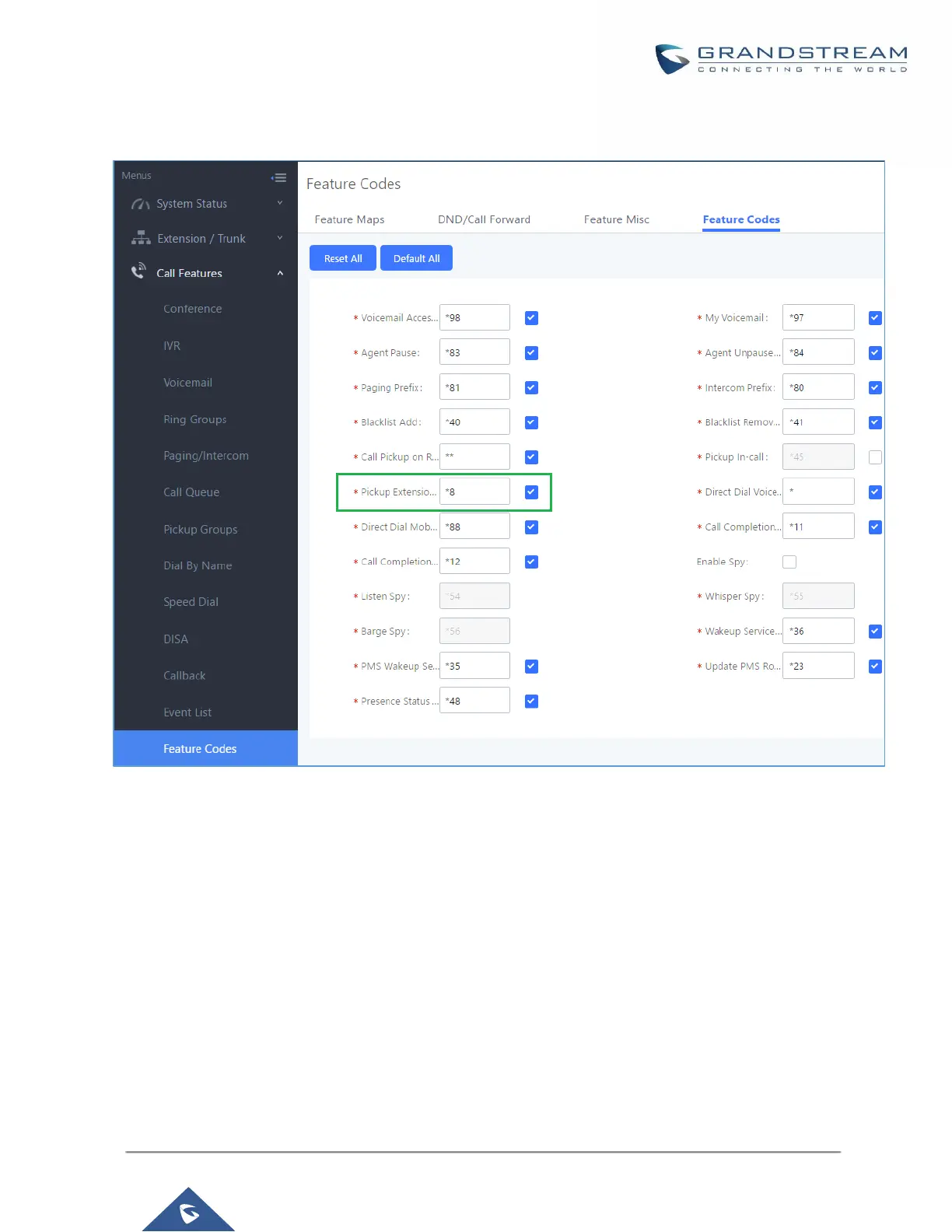Image resolution: width=952 pixels, height=1232 pixels.
Task: Click the Reset All button
Action: point(343,258)
